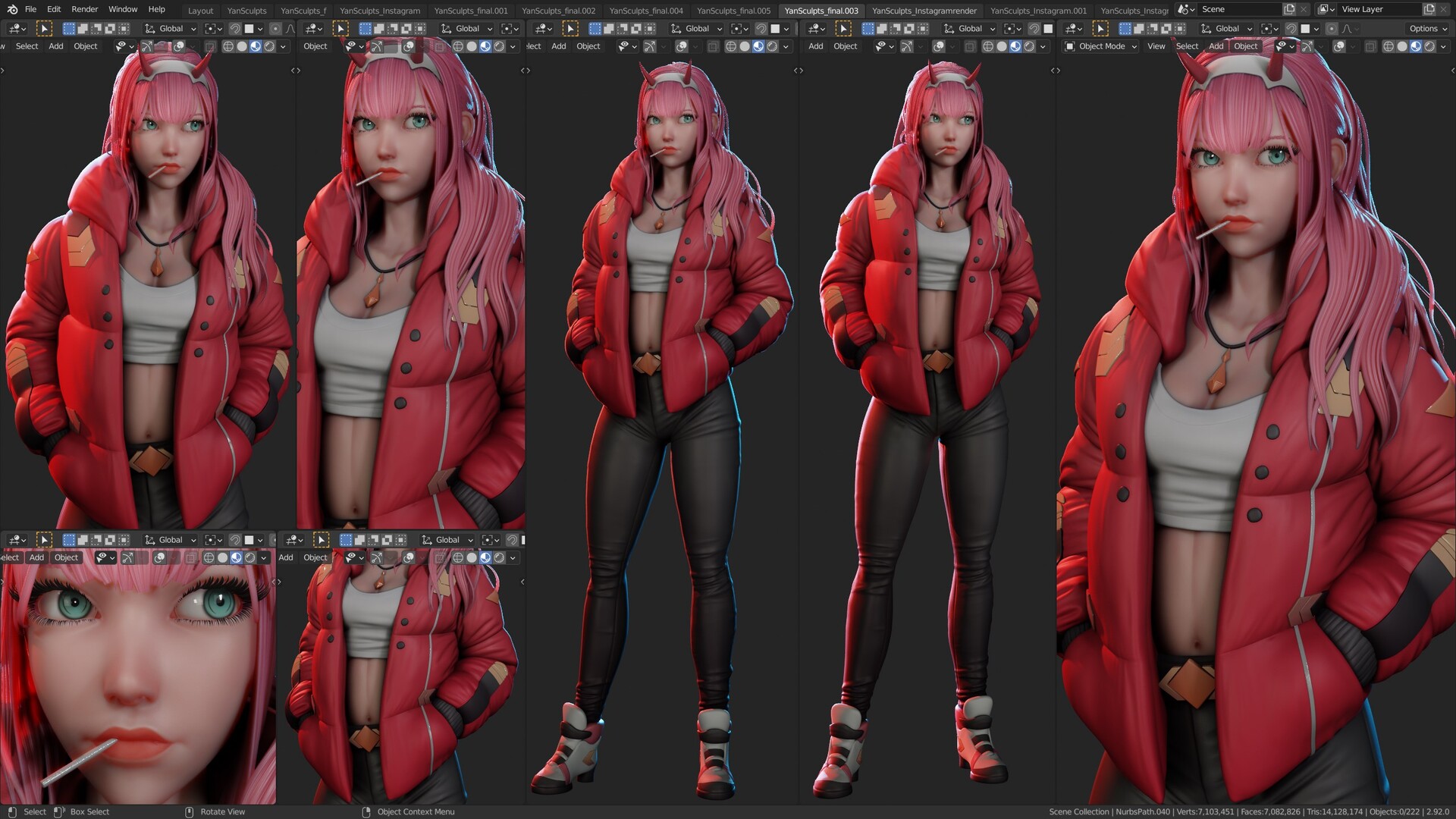This screenshot has height=819, width=1456.
Task: Set material preview shading in the fourth viewport
Action: [1015, 46]
